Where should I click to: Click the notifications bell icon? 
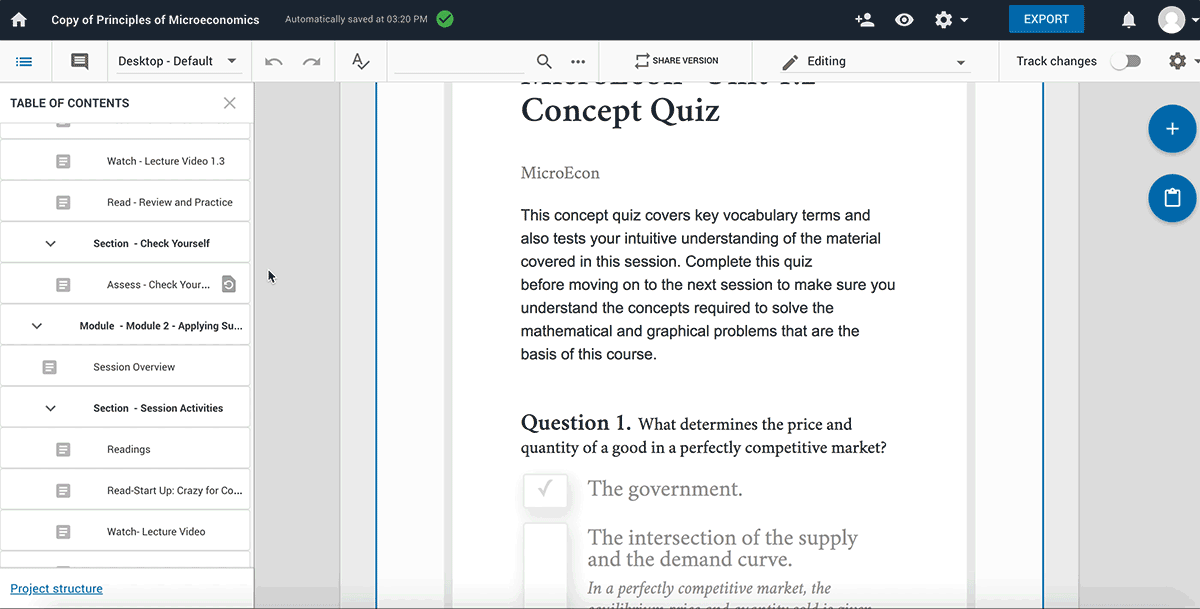point(1129,20)
